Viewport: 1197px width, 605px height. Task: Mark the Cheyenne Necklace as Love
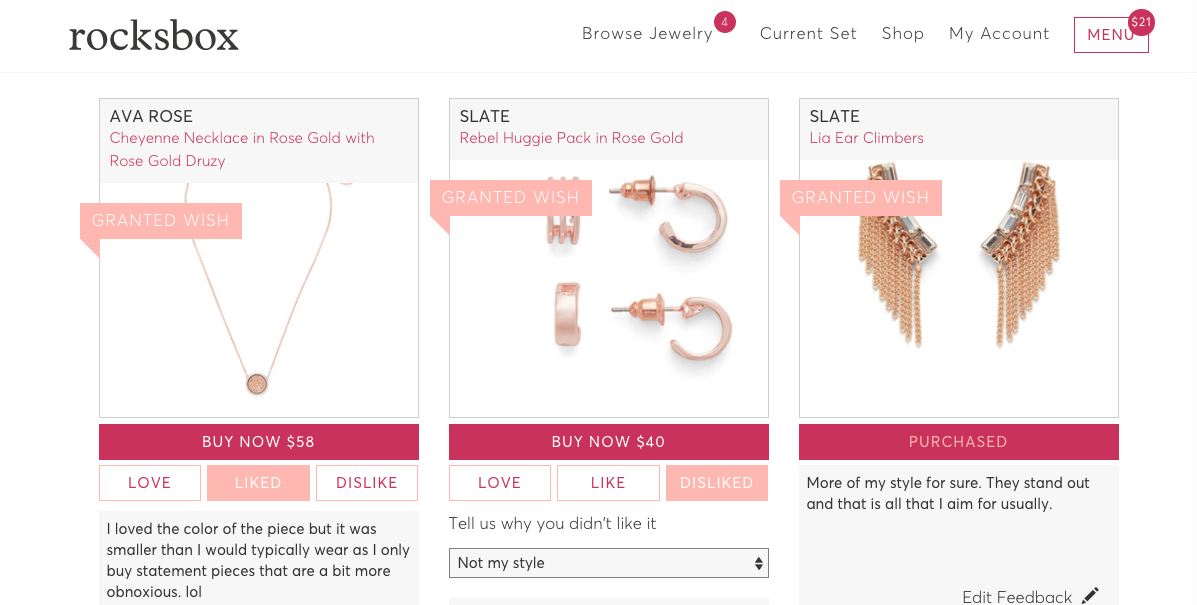point(150,483)
